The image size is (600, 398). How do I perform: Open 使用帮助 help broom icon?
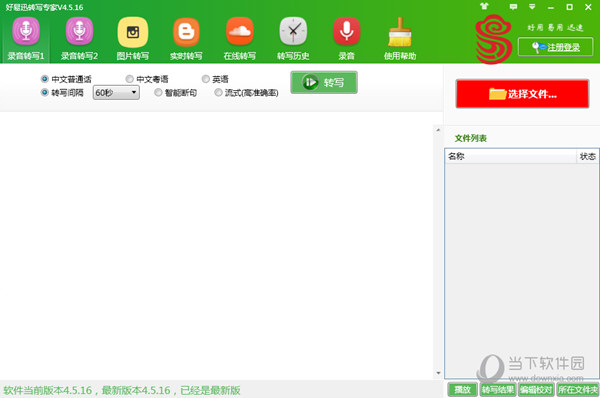(x=400, y=39)
